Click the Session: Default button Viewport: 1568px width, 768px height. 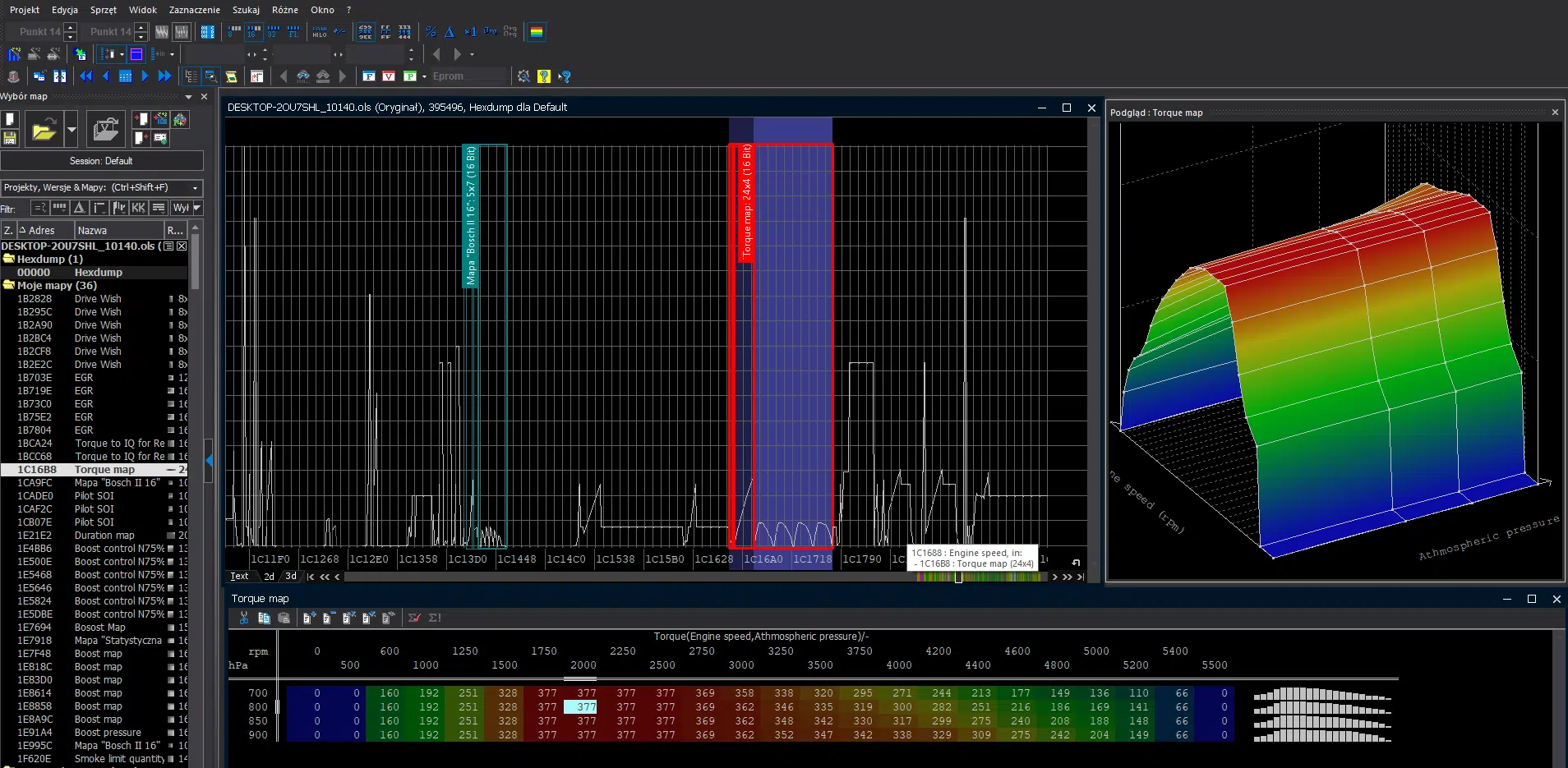tap(101, 161)
